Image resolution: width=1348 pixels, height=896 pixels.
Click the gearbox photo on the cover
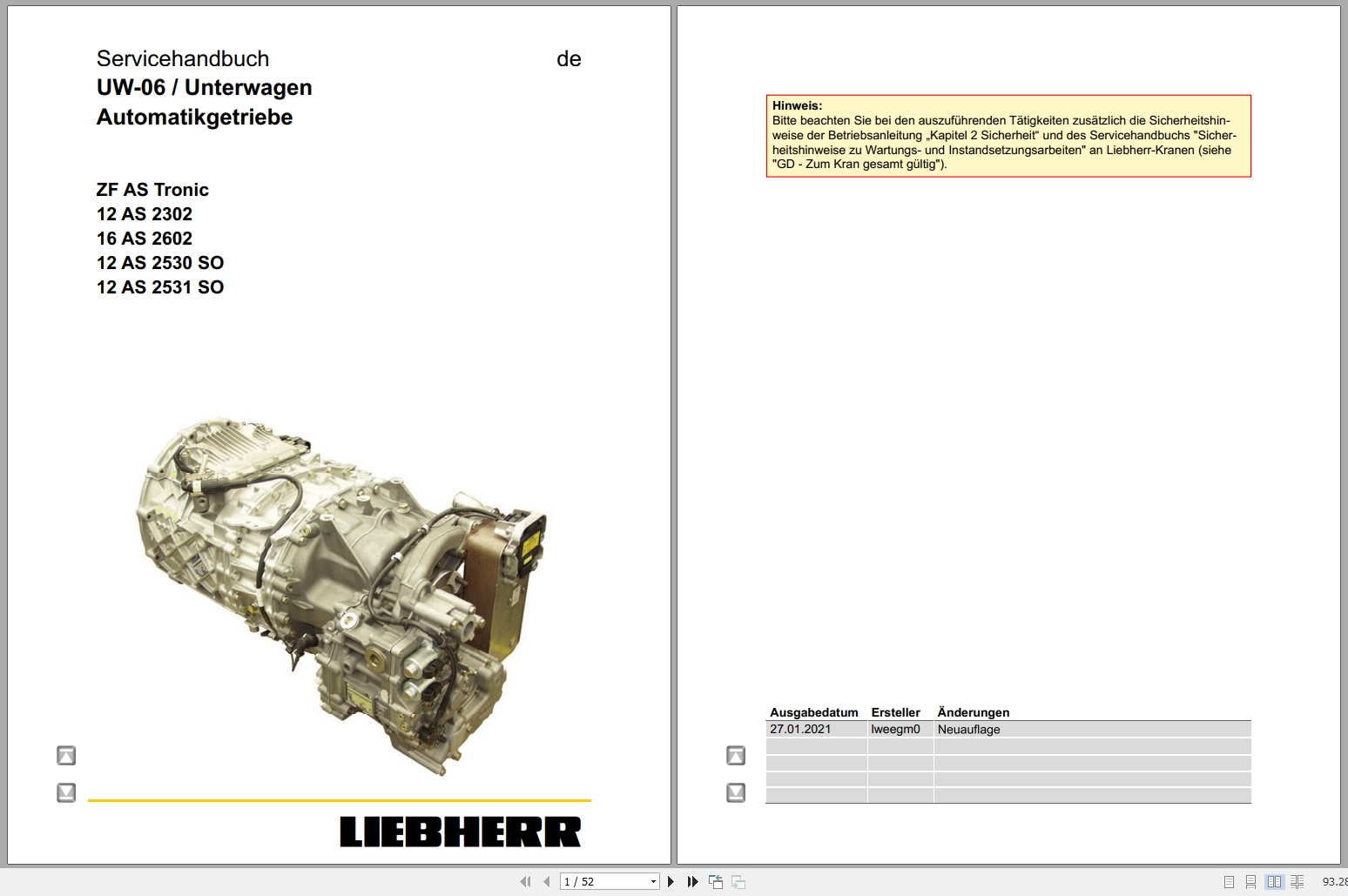click(341, 596)
